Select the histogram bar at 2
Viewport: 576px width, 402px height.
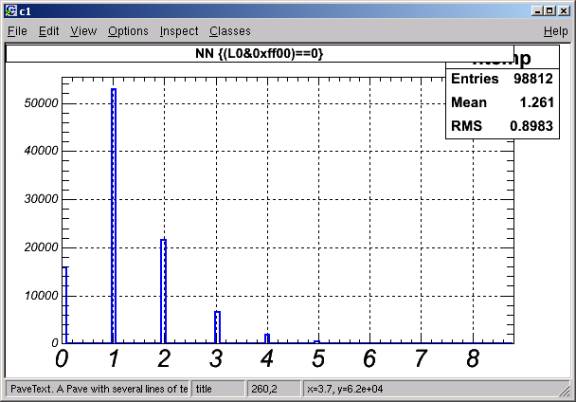pyautogui.click(x=163, y=291)
